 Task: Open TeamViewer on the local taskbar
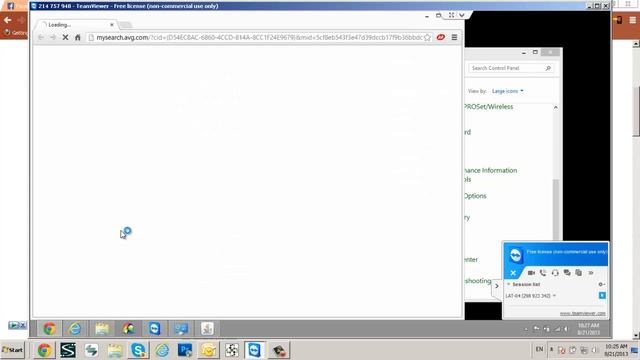pos(255,350)
